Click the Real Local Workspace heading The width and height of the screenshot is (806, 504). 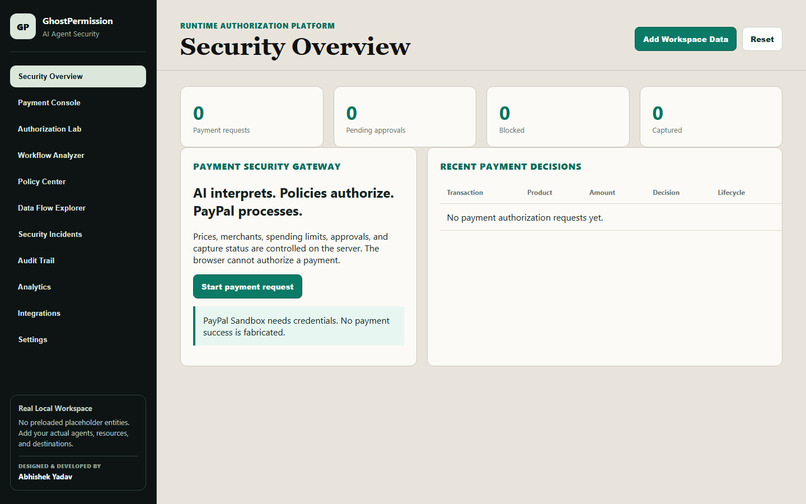point(55,408)
